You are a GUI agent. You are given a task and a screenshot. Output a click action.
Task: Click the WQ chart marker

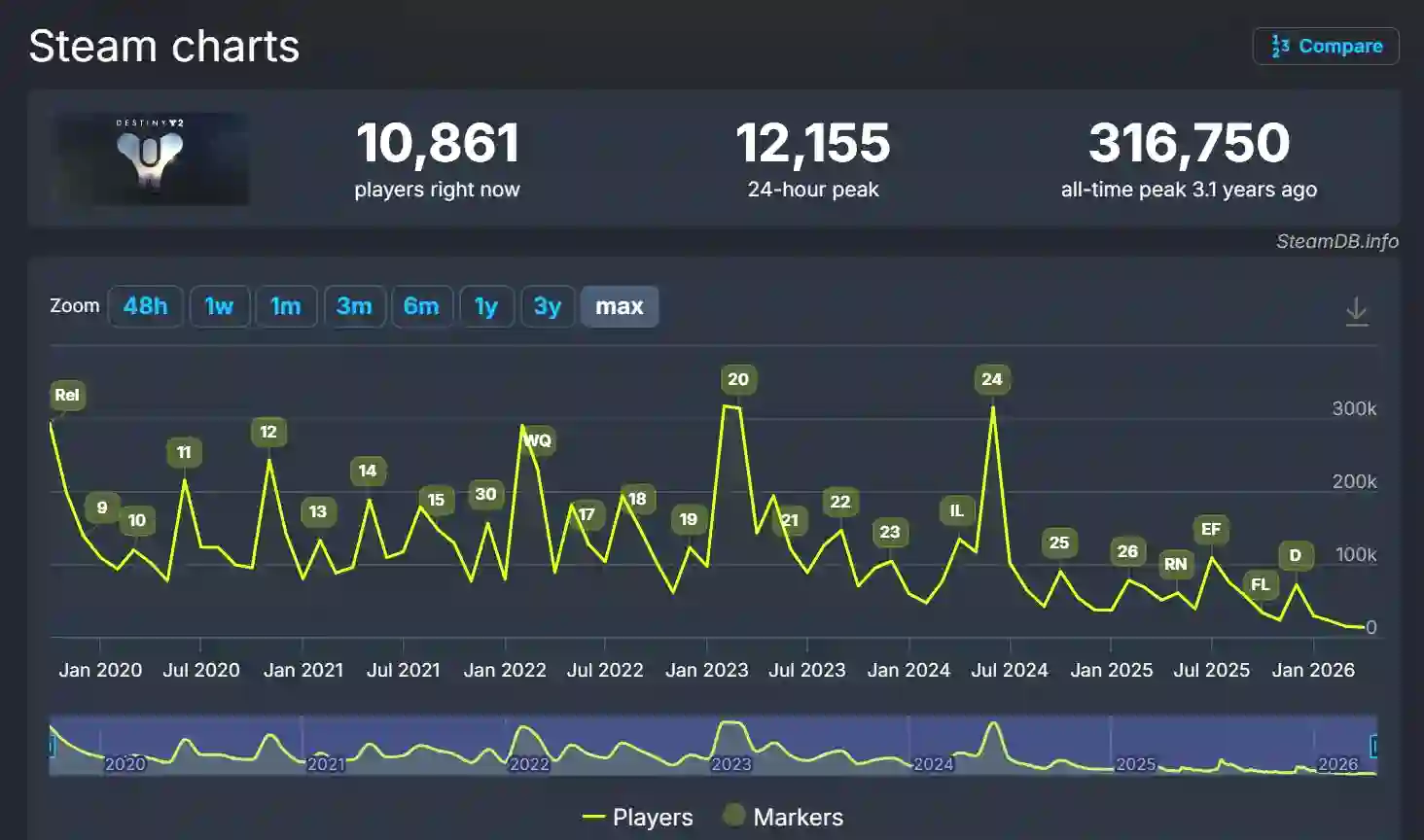click(x=538, y=440)
